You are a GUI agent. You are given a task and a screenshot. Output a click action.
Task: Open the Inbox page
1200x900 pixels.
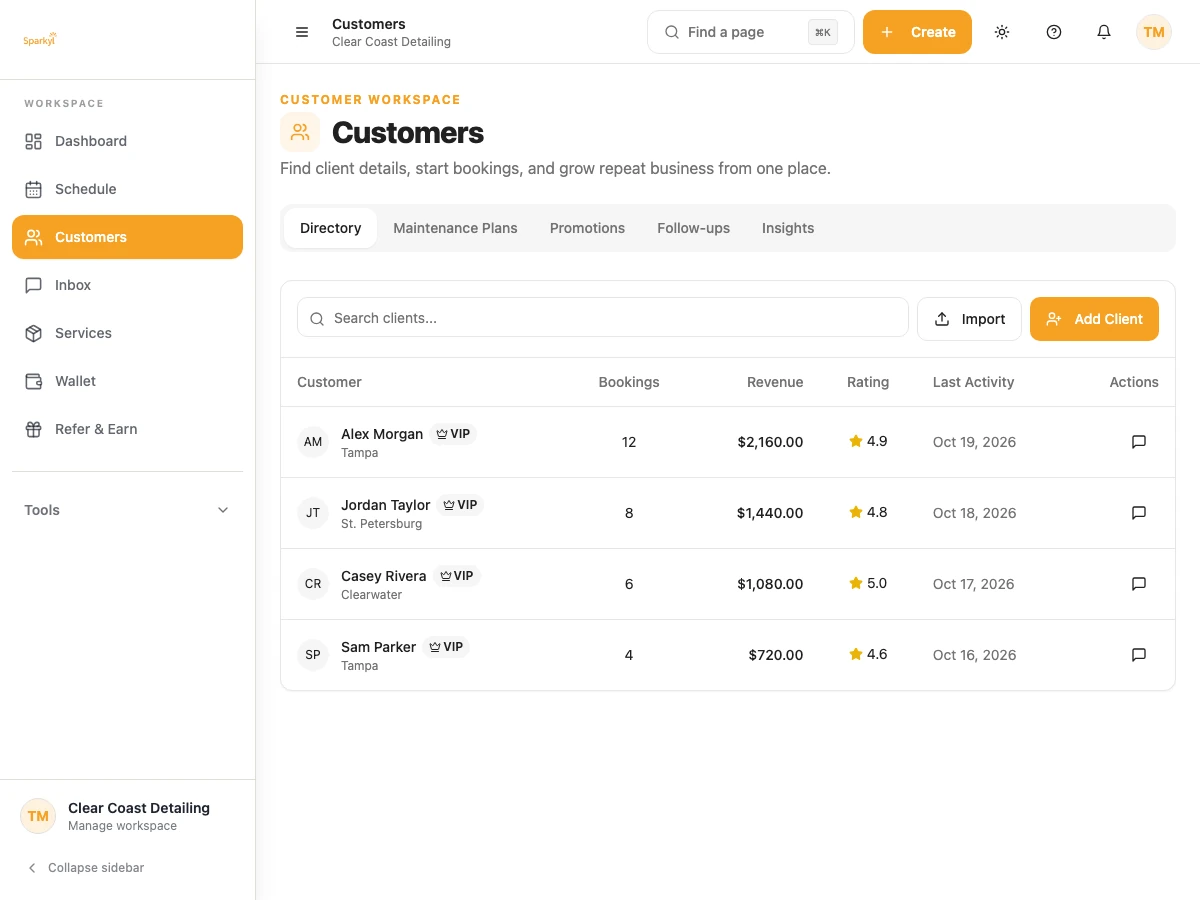127,285
